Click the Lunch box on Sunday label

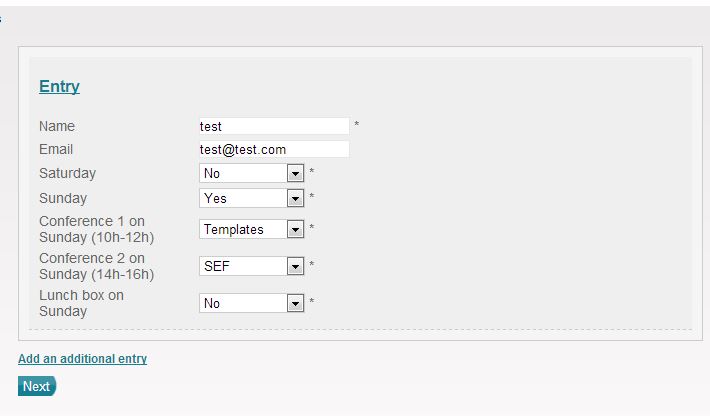coord(81,303)
